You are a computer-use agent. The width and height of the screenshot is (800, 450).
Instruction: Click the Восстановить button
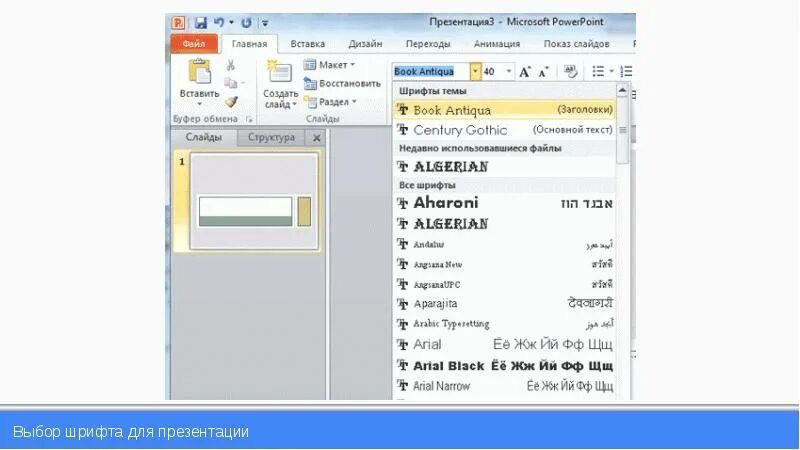[x=342, y=83]
